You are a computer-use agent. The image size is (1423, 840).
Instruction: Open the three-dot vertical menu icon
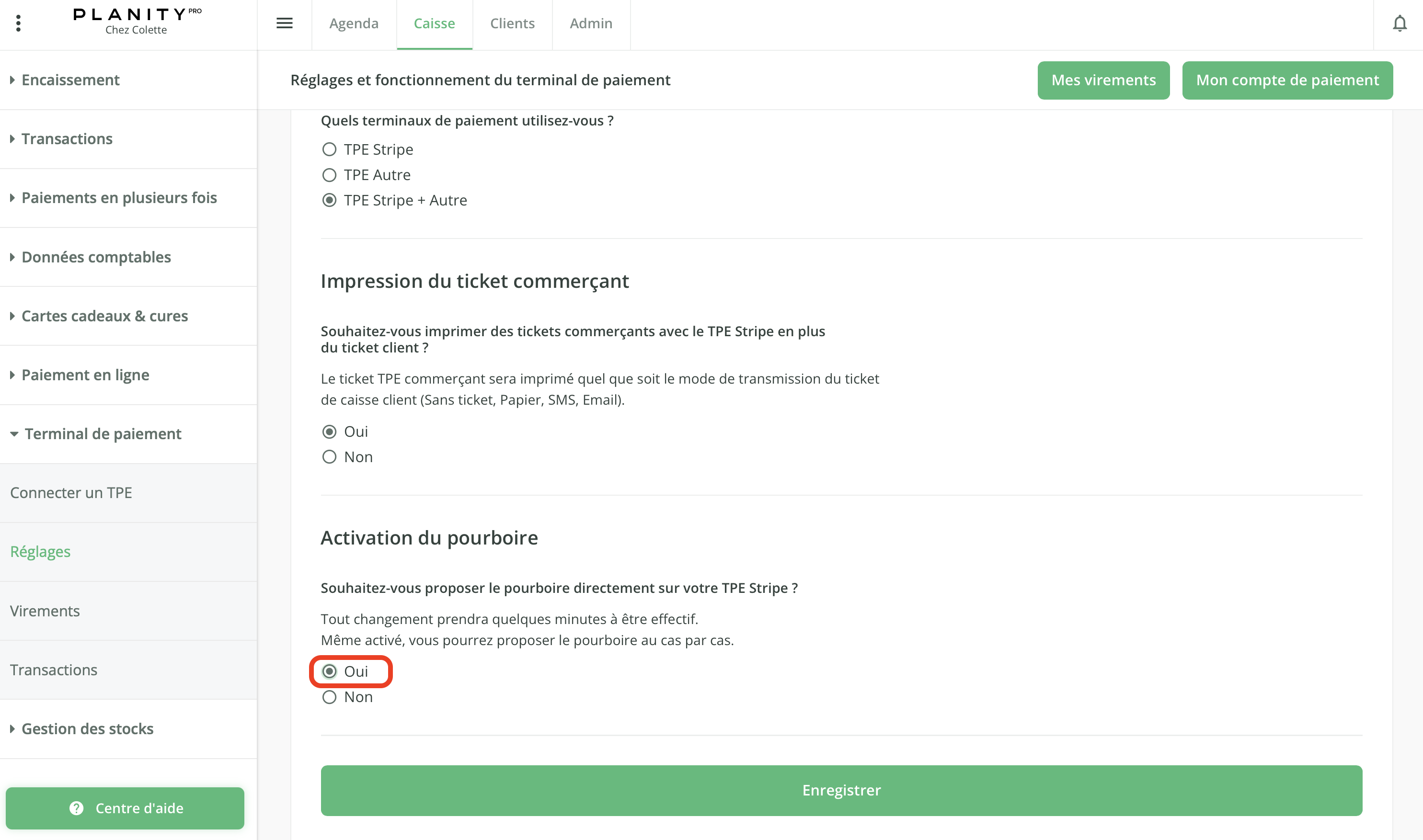[x=19, y=23]
